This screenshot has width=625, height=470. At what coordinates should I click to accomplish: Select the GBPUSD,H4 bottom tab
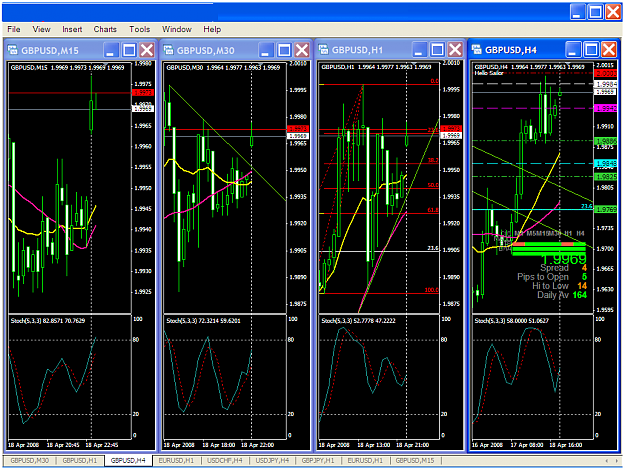pos(128,460)
